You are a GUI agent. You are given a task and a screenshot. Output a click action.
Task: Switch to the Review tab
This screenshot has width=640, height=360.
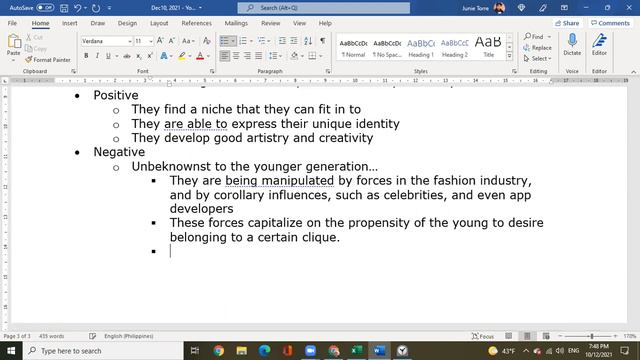pyautogui.click(x=271, y=23)
